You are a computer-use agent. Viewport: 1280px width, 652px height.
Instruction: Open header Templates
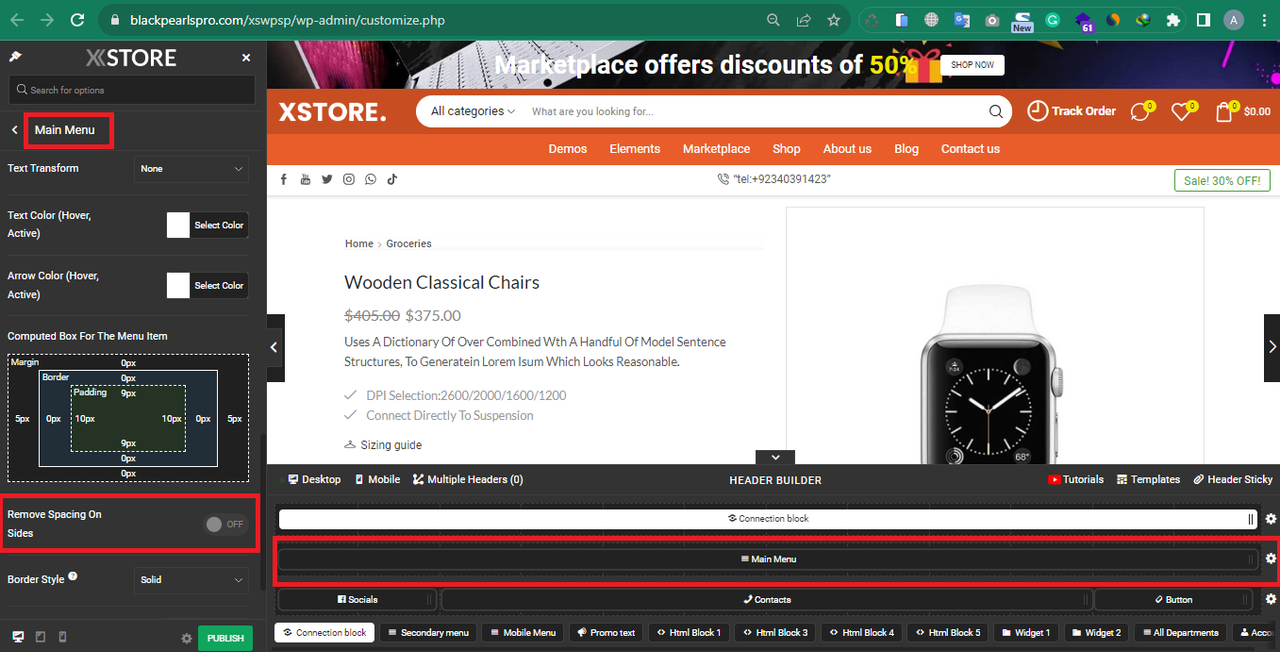1148,480
